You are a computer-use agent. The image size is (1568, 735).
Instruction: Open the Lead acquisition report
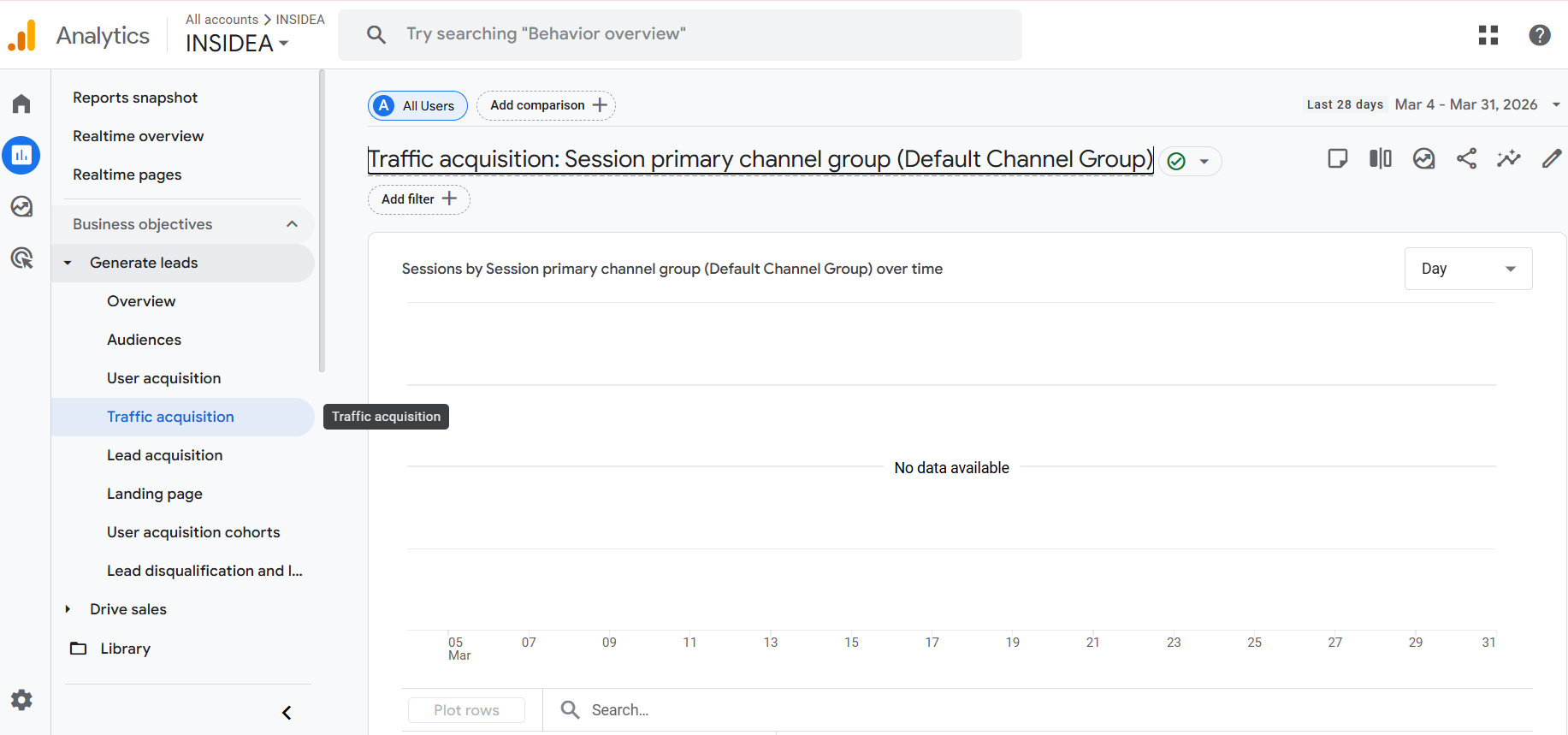tap(164, 455)
